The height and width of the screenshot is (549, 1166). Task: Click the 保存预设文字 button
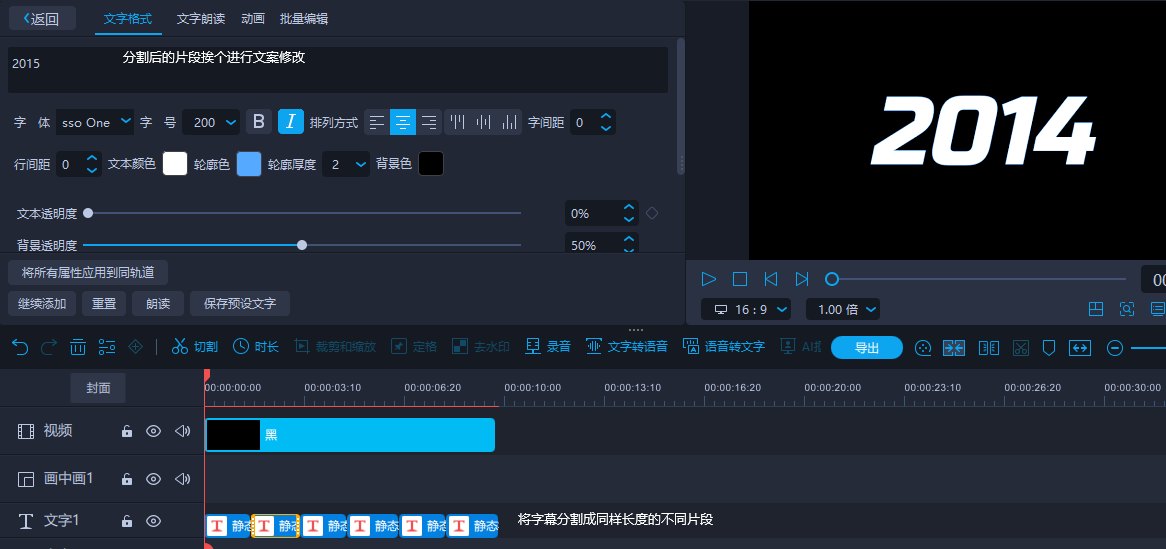click(240, 304)
